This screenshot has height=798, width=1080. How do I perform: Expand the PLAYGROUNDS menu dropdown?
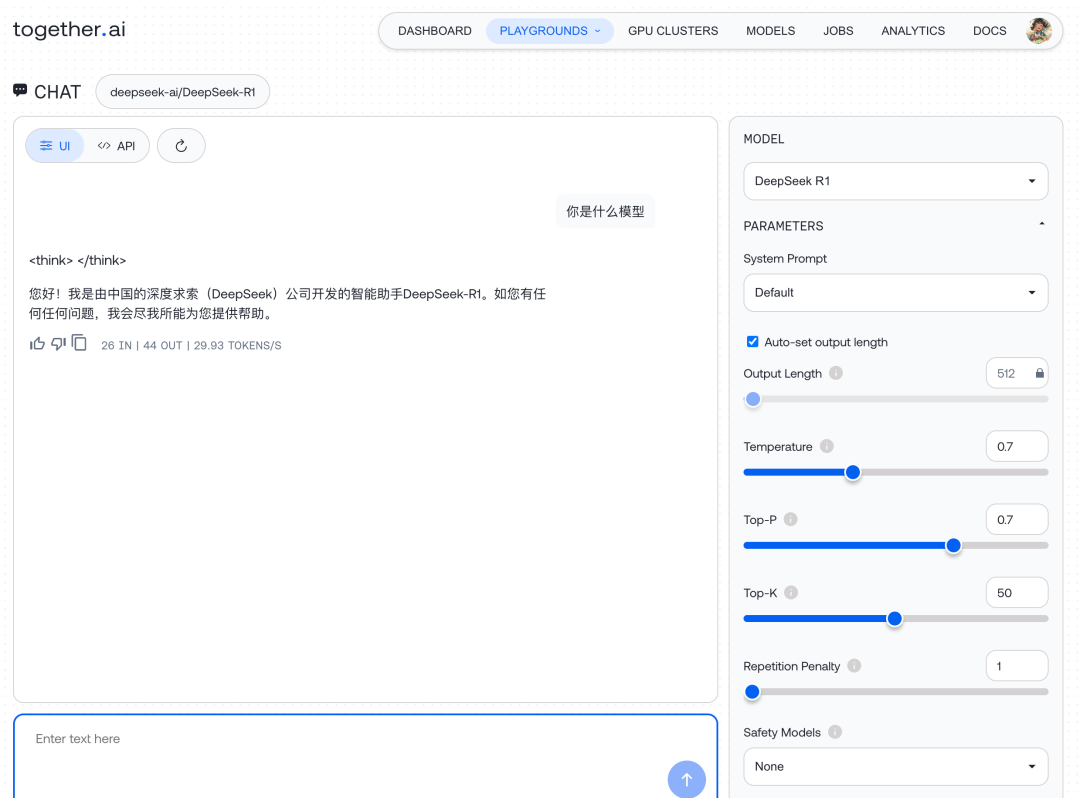(550, 31)
